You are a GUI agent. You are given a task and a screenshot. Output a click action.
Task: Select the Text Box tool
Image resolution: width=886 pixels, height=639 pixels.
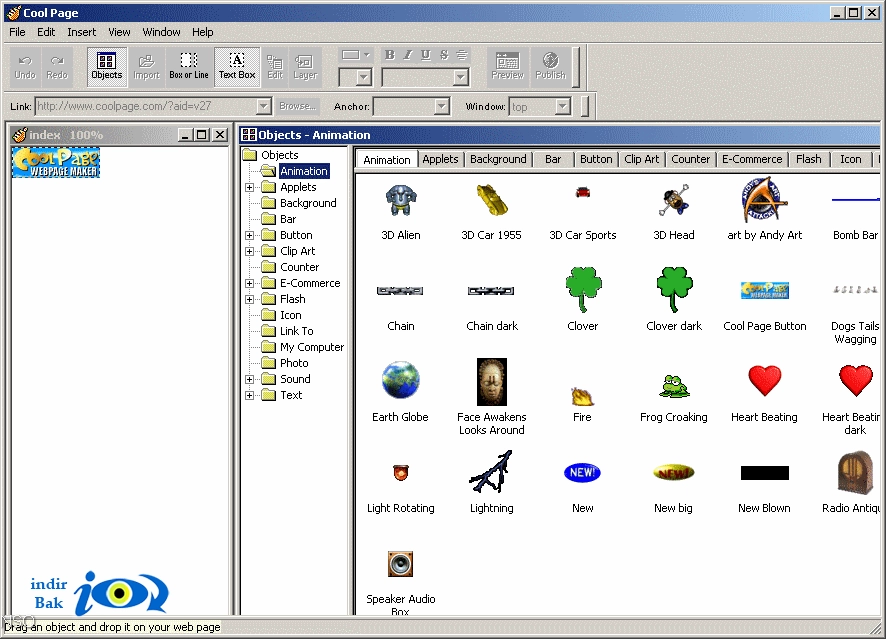pyautogui.click(x=237, y=67)
